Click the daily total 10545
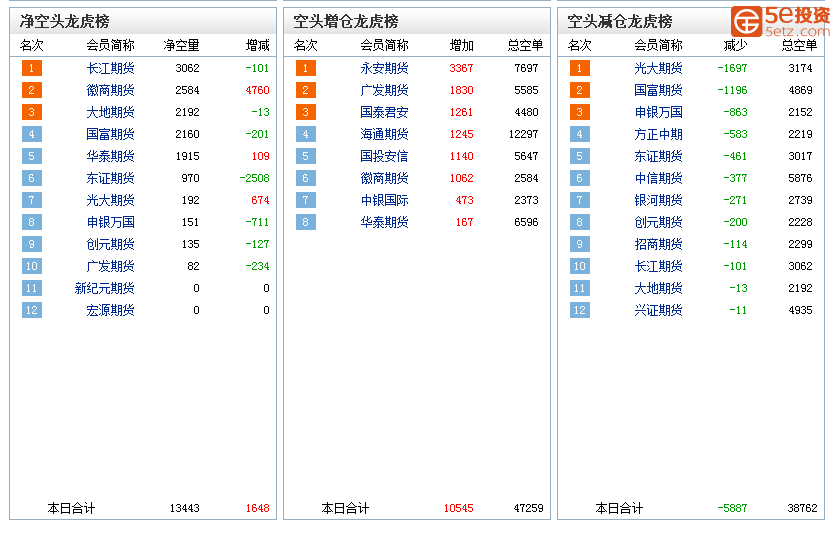Viewport: 838px width, 533px height. coord(459,508)
